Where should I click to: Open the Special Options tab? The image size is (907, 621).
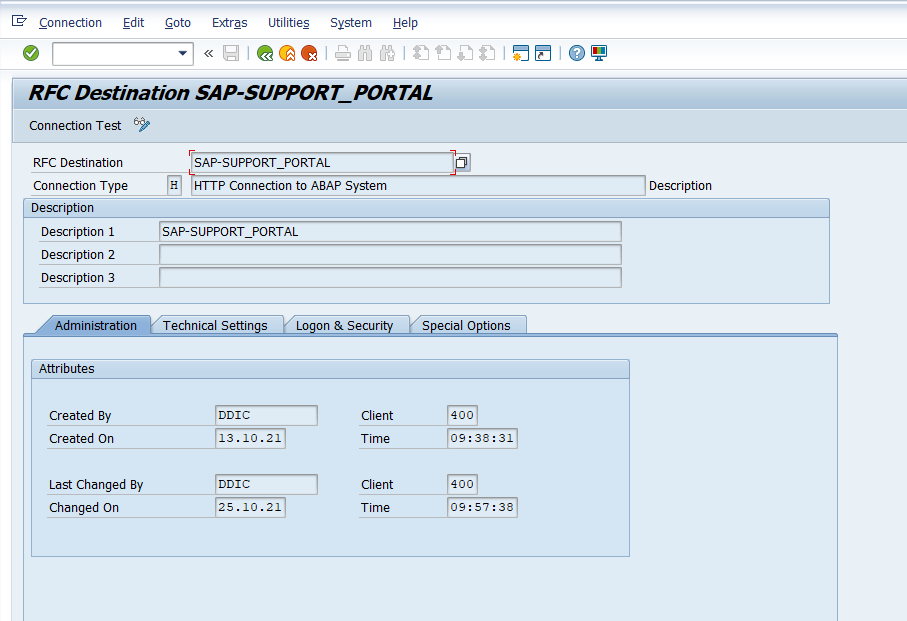pos(466,325)
